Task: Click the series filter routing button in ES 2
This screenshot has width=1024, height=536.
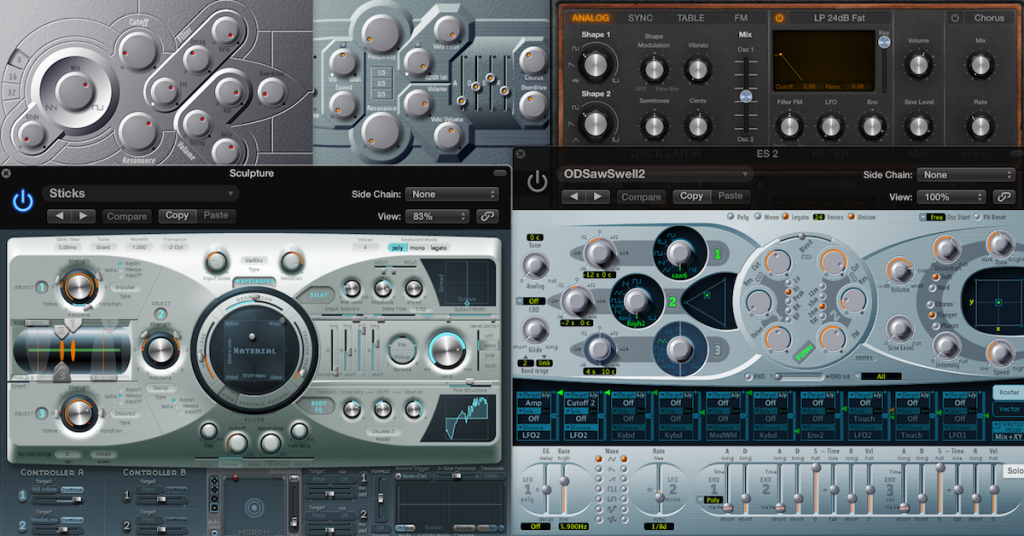Action: point(864,358)
